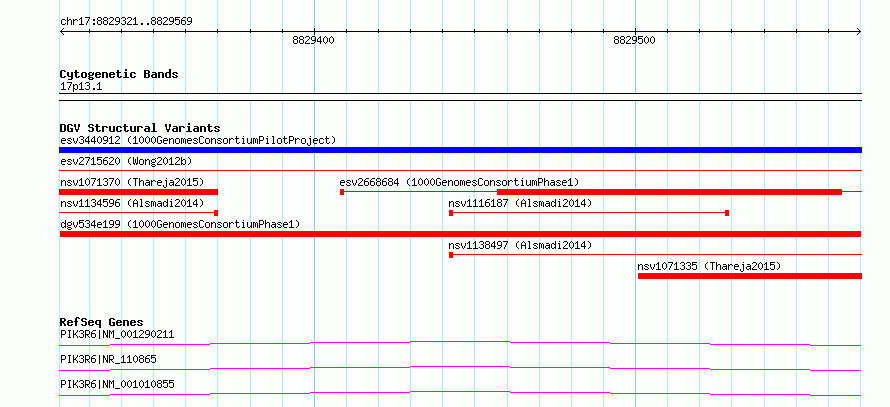Click the 8829500 ruler position label
Screen dimensions: 890x407
click(x=634, y=40)
